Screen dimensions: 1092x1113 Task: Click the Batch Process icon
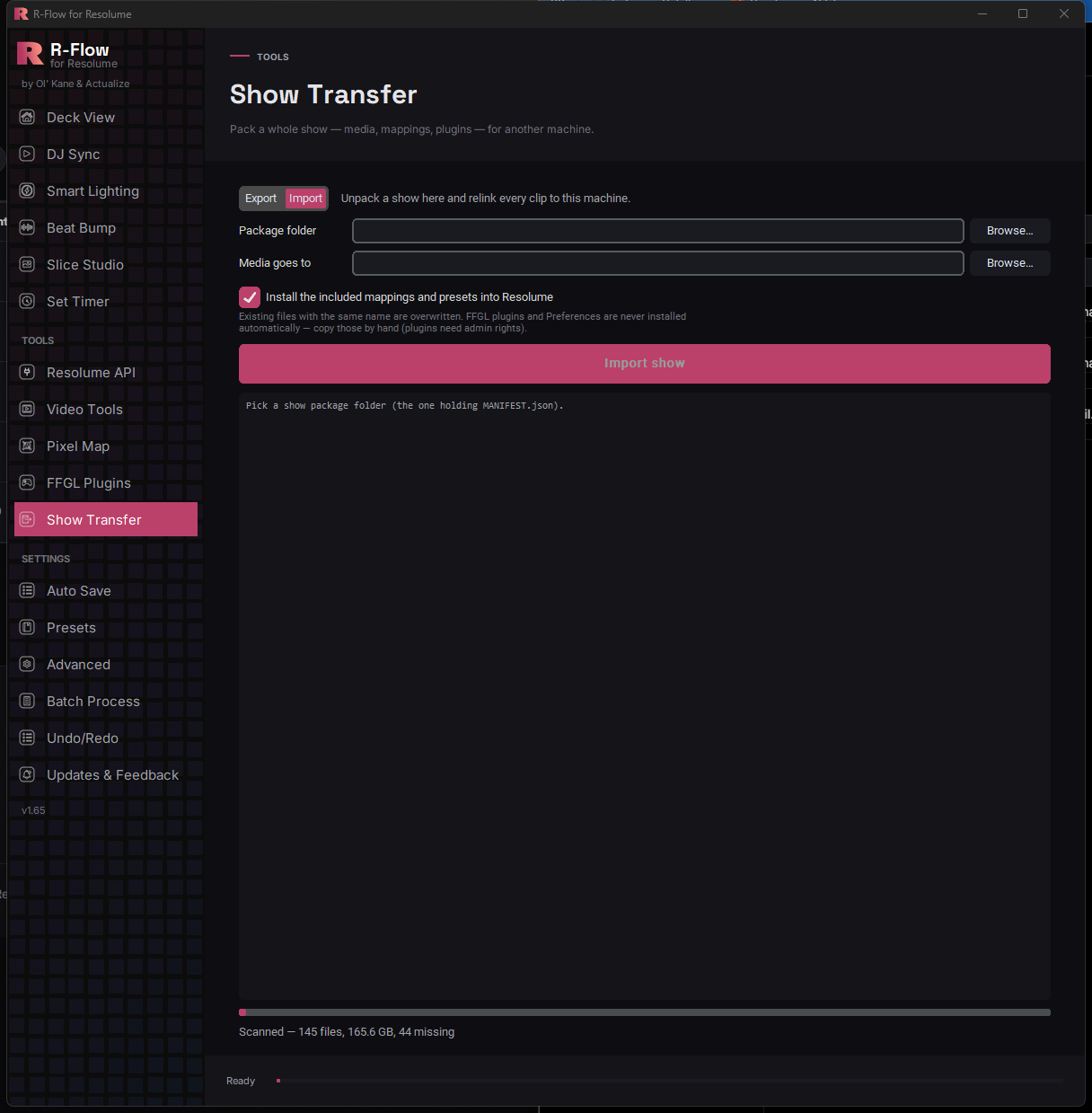pyautogui.click(x=27, y=701)
